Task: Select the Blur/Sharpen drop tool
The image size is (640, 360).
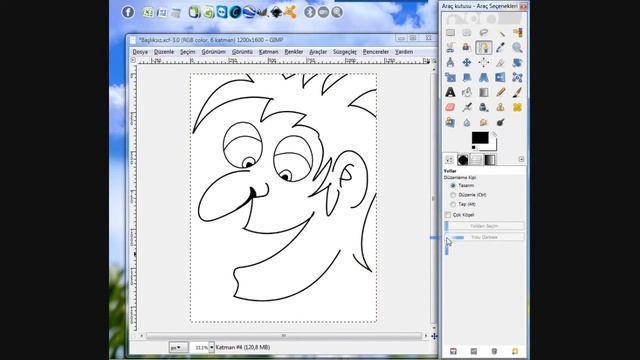Action: pos(467,122)
